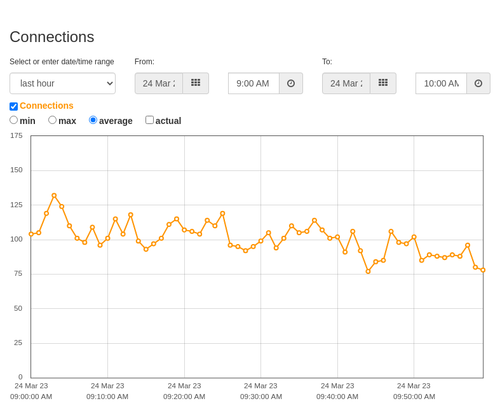Open the last hour range dropdown
The height and width of the screenshot is (403, 500).
[x=63, y=83]
